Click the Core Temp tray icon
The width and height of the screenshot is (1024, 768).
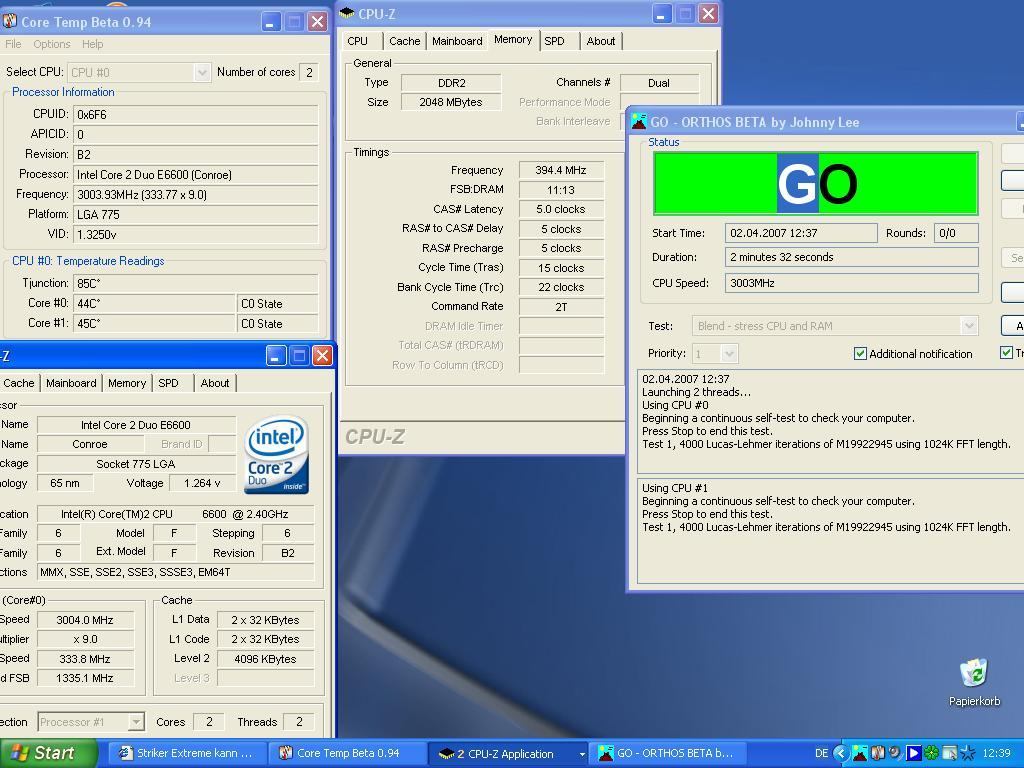tap(878, 753)
